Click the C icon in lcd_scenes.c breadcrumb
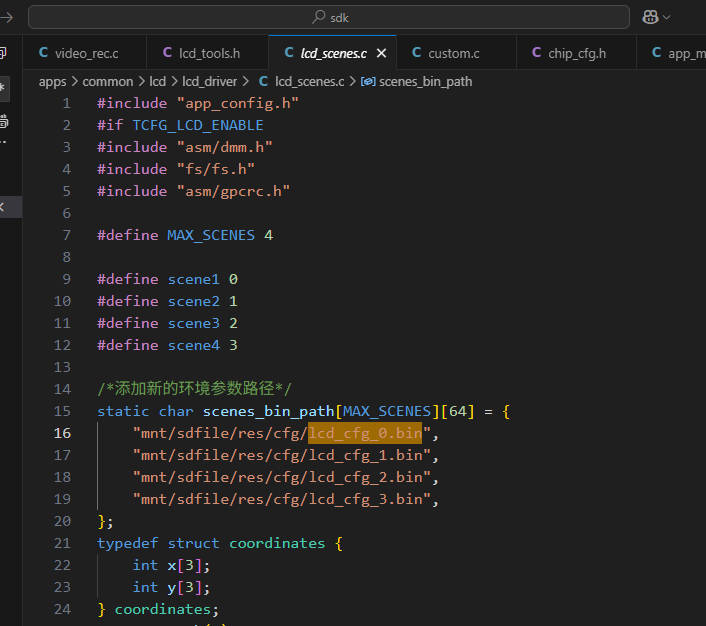Image resolution: width=706 pixels, height=626 pixels. (263, 81)
